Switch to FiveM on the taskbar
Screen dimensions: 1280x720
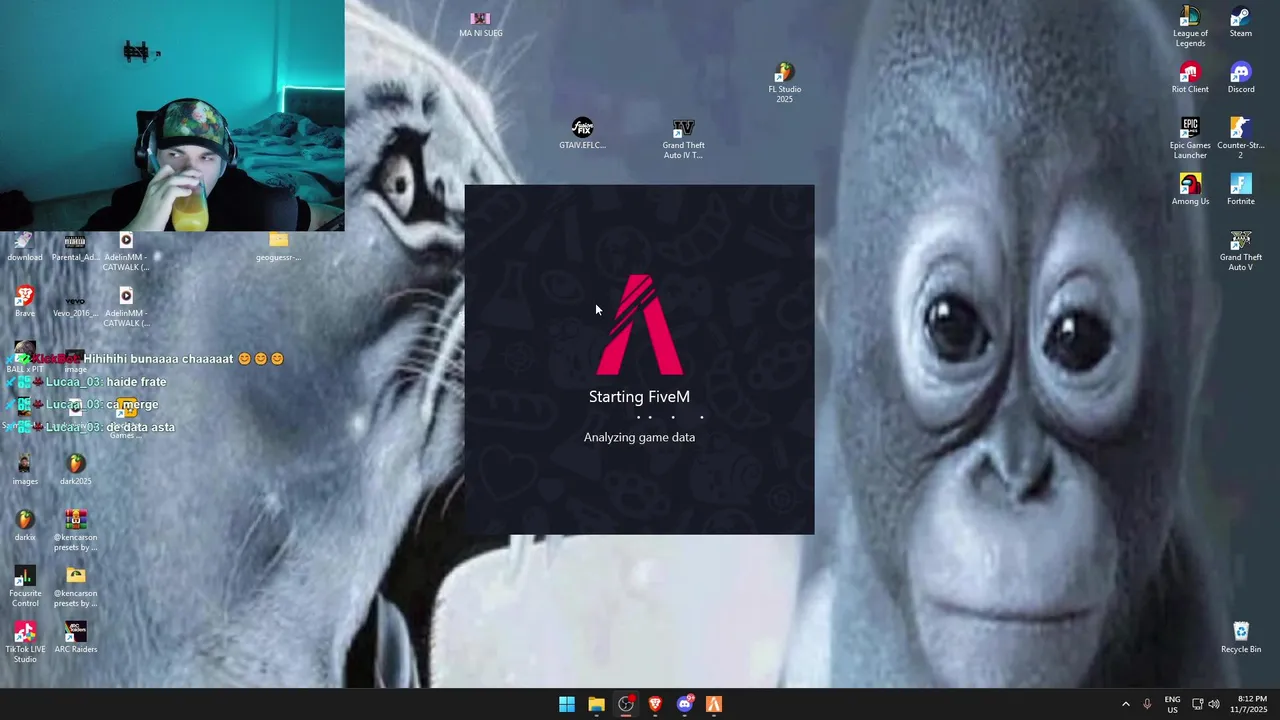(x=714, y=704)
